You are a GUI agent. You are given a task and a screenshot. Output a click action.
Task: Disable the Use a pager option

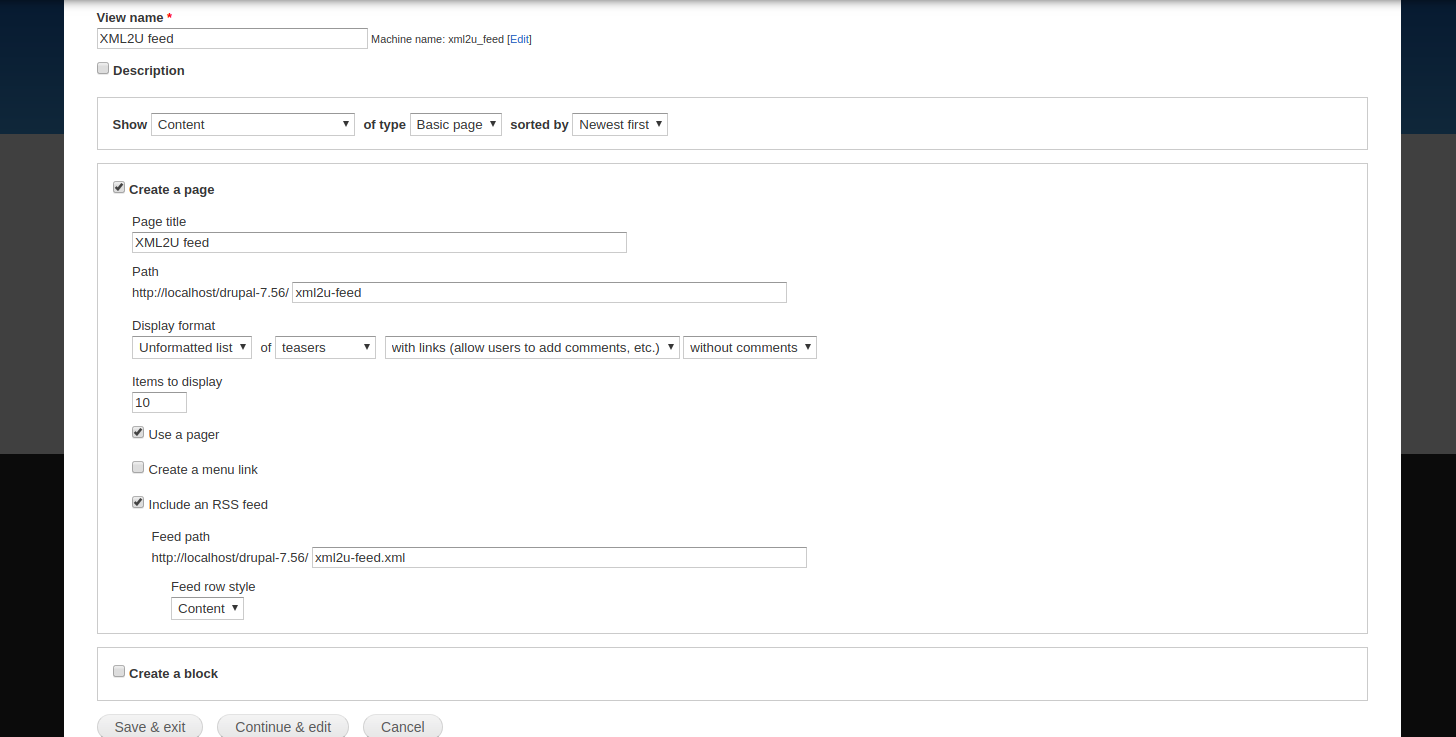tap(138, 433)
